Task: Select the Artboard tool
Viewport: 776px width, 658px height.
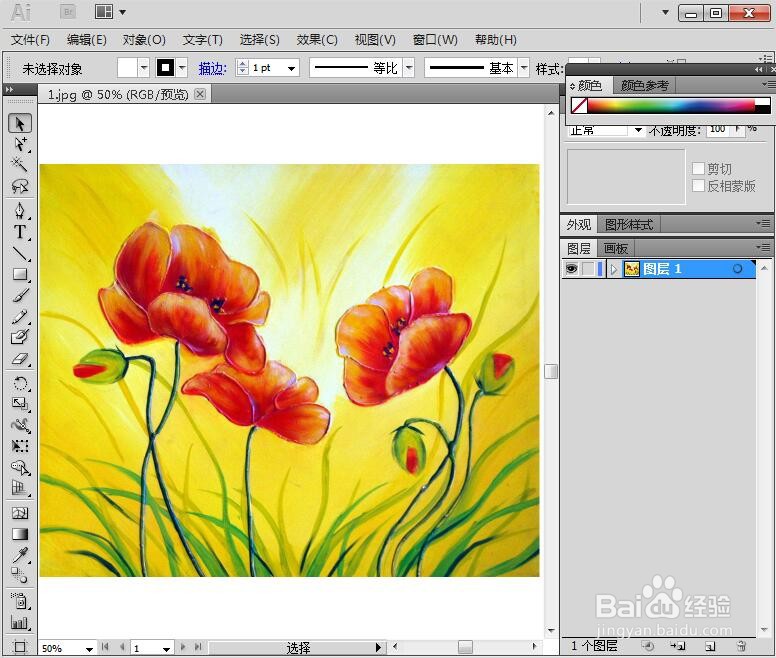Action: click(x=20, y=647)
